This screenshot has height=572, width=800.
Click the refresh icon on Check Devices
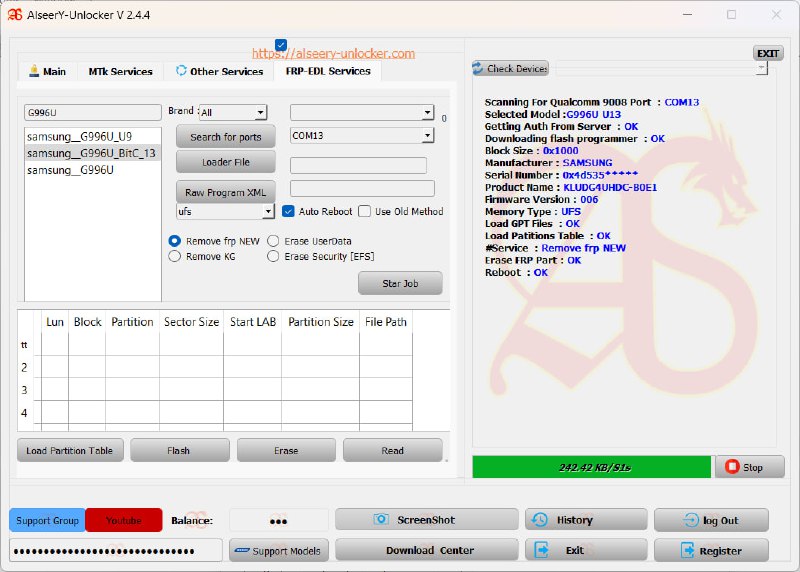tap(478, 68)
